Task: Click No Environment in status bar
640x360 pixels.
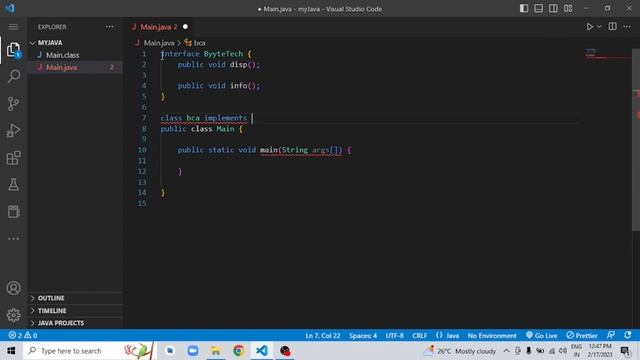Action: [x=492, y=336]
